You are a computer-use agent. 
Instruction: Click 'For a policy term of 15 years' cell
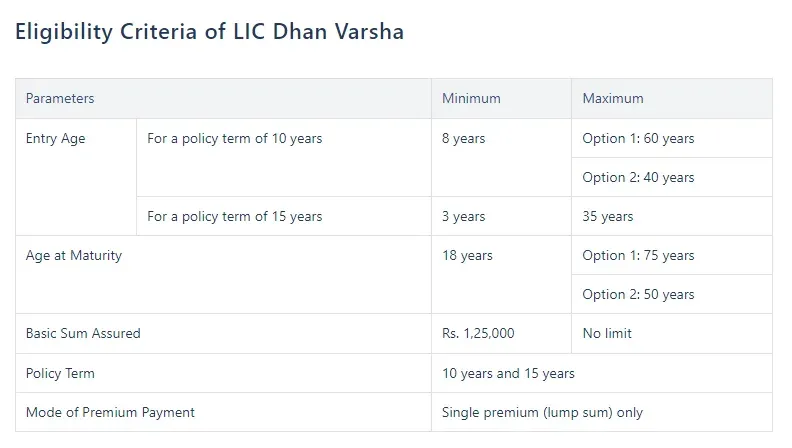pyautogui.click(x=284, y=216)
